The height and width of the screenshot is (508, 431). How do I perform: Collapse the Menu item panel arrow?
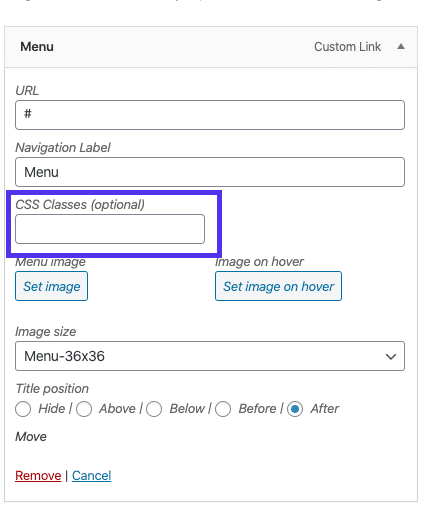coord(401,47)
